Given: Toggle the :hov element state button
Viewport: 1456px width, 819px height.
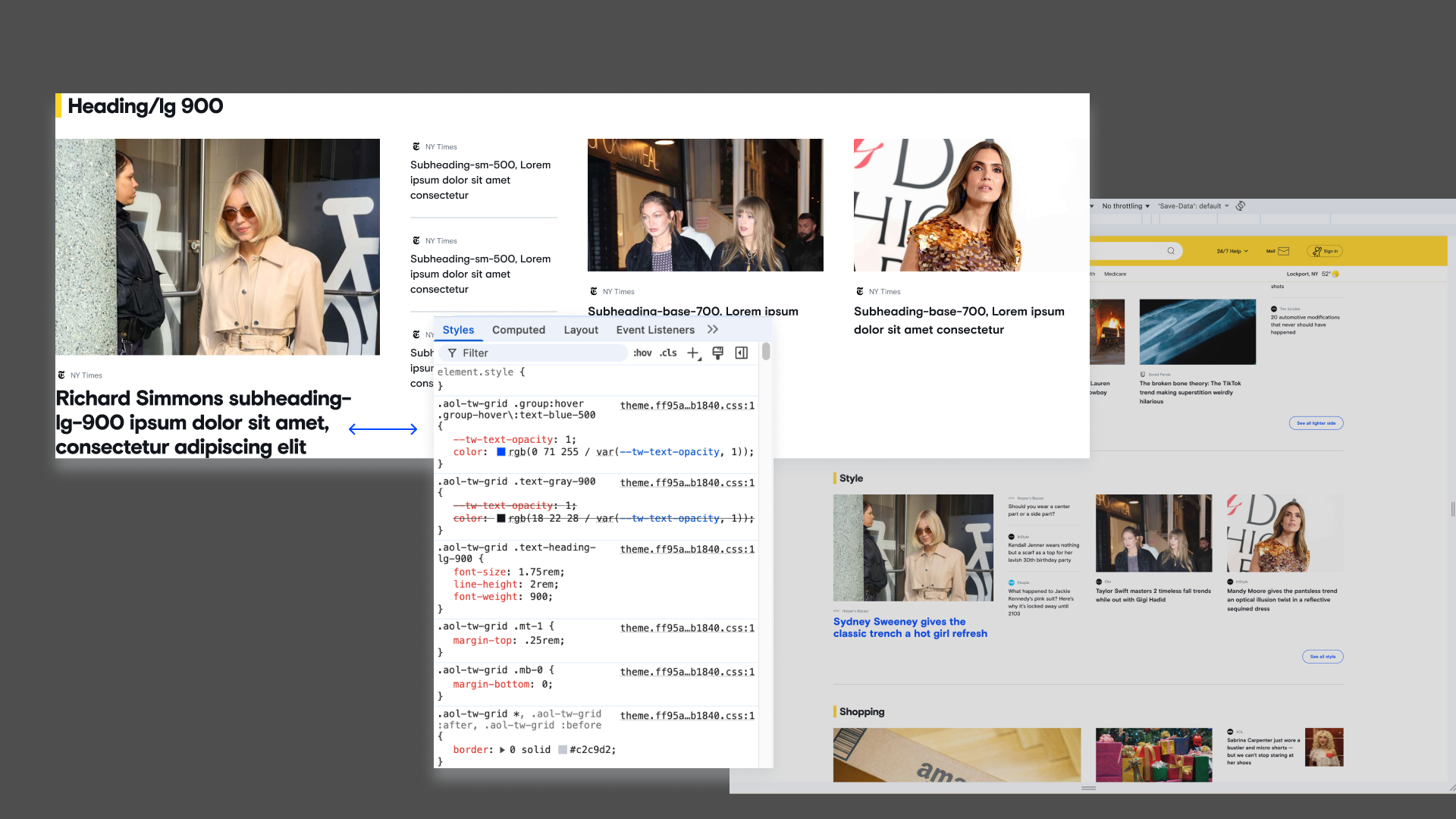Looking at the screenshot, I should pos(642,353).
